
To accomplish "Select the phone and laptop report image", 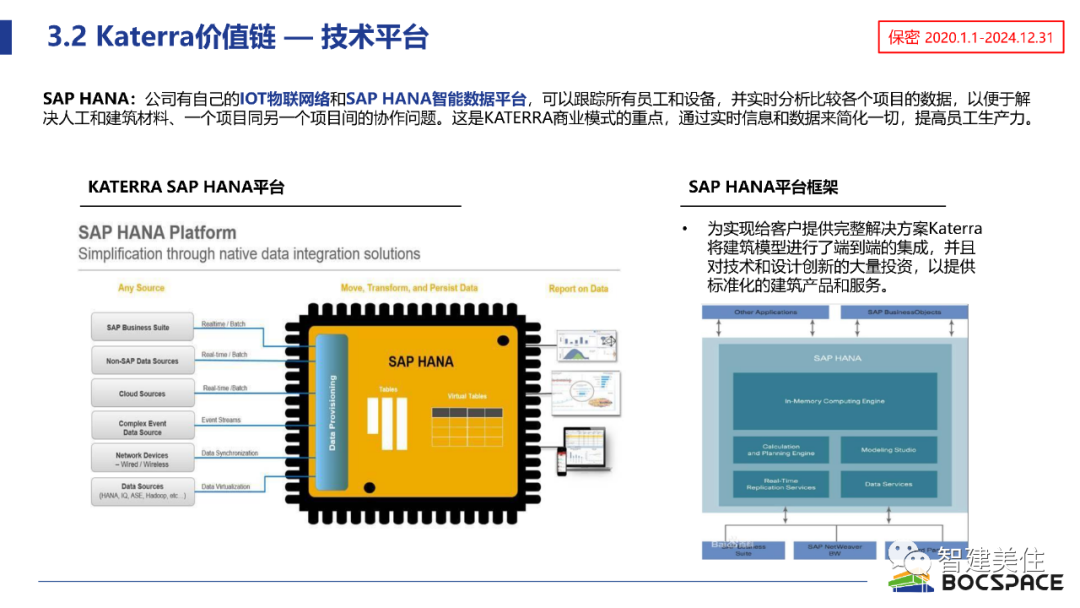I will click(583, 450).
